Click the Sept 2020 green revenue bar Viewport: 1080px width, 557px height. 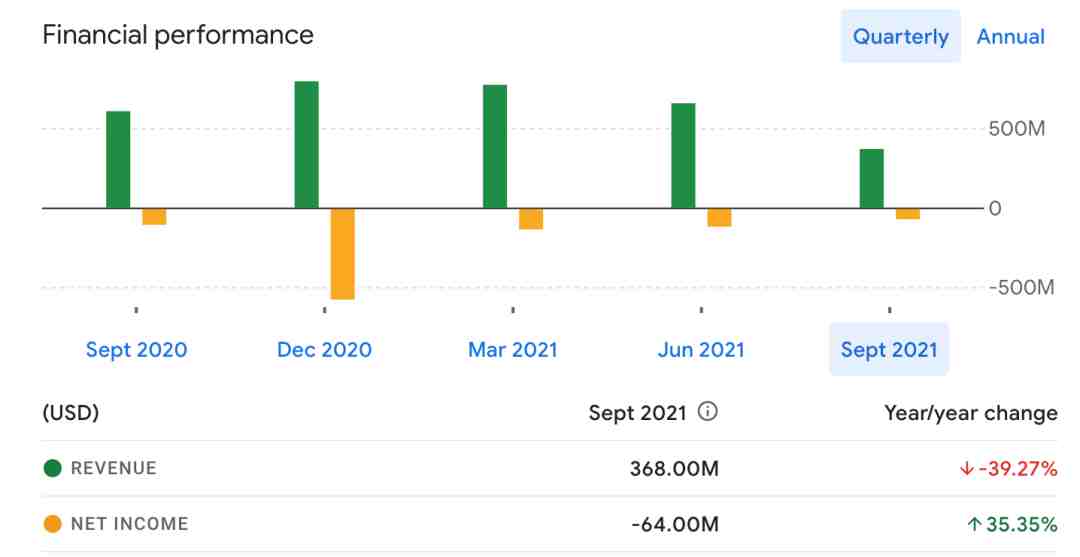(118, 160)
